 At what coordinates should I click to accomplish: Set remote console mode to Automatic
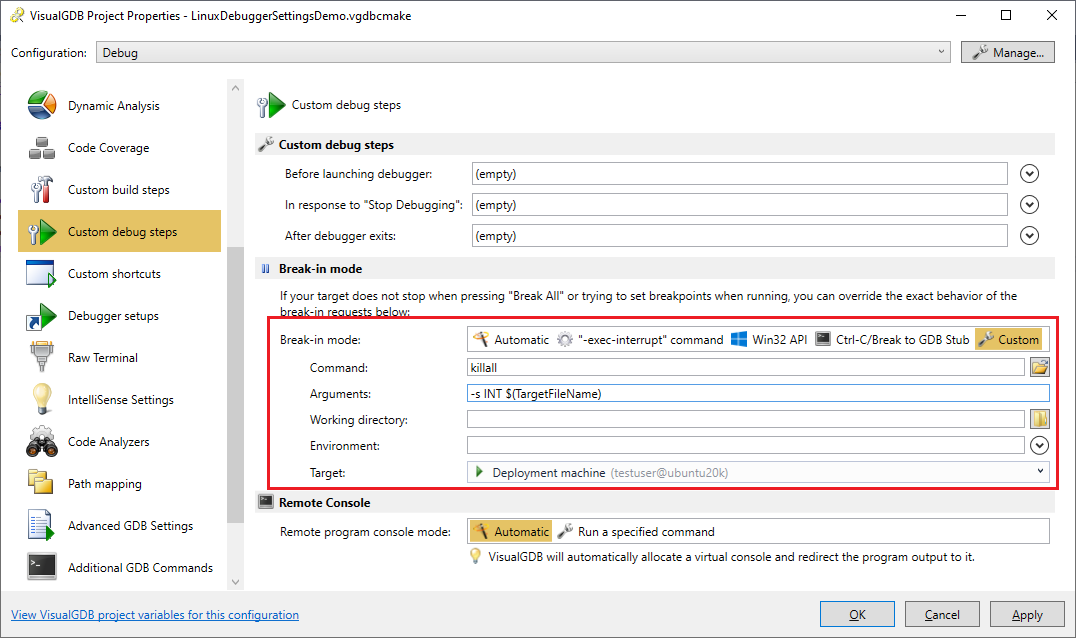(x=512, y=532)
